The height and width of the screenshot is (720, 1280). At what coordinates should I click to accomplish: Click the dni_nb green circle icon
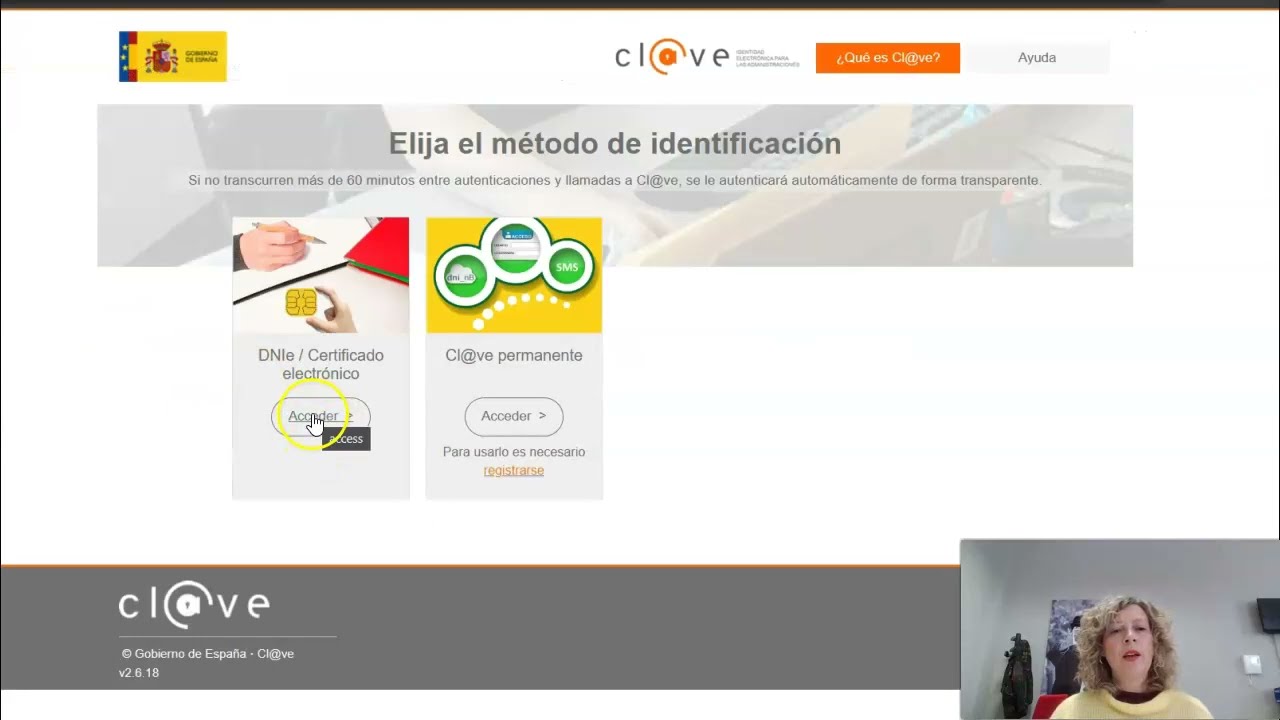pos(462,276)
